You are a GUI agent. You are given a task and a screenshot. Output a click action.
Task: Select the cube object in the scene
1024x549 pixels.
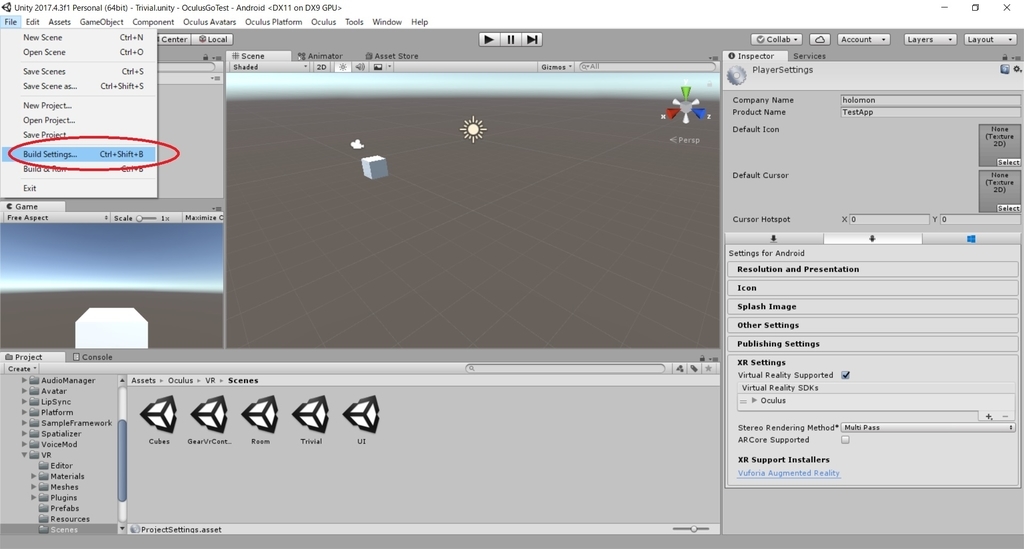pyautogui.click(x=374, y=167)
